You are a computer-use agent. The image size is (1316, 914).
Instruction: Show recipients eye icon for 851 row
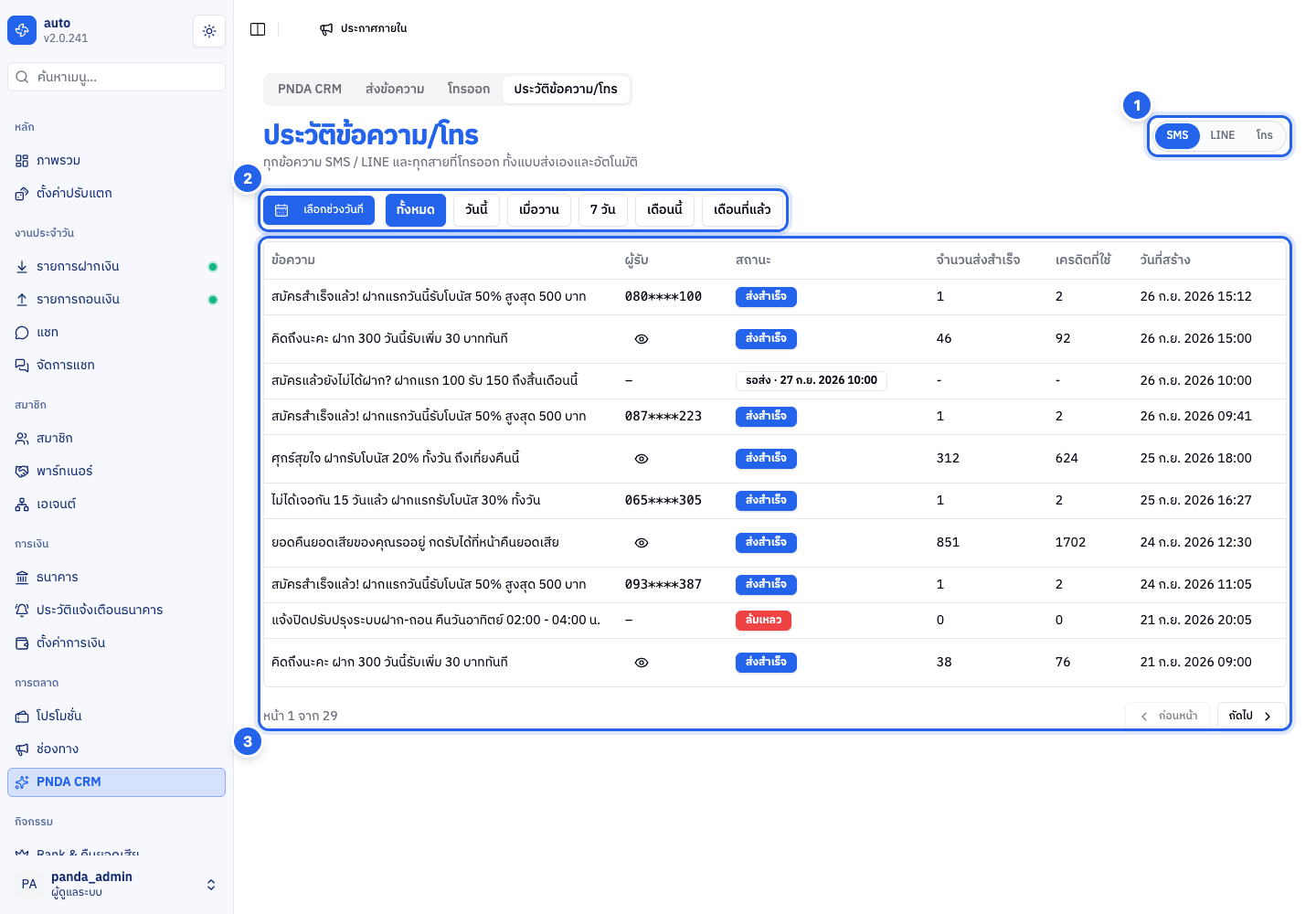pyautogui.click(x=642, y=543)
